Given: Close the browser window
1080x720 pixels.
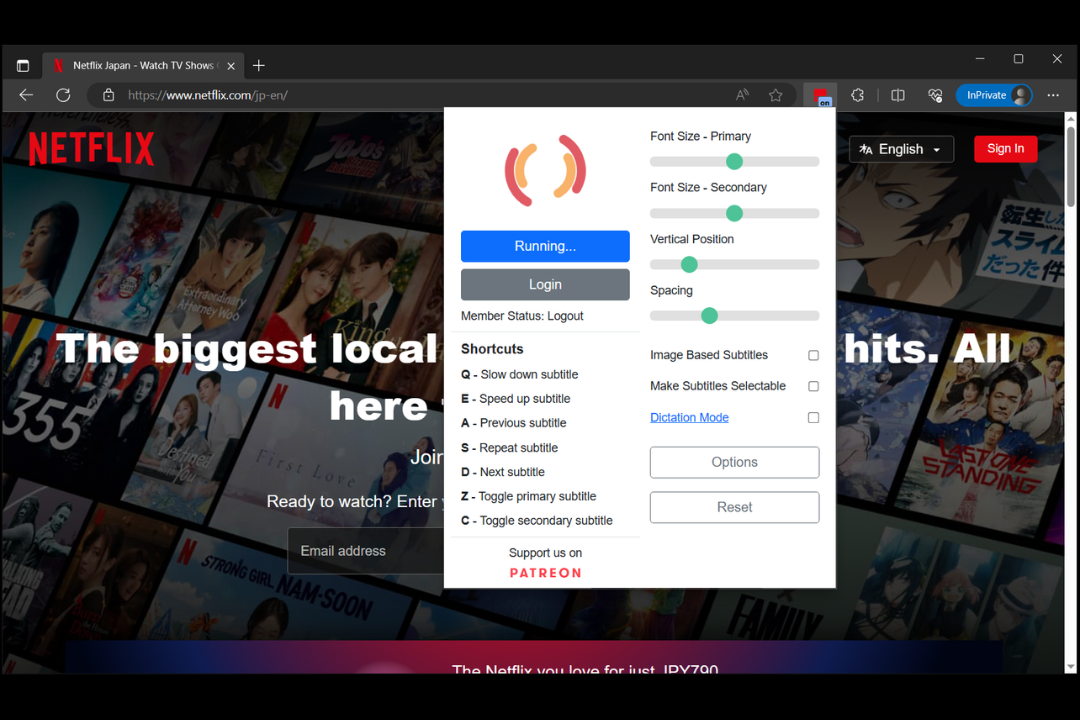Looking at the screenshot, I should pos(1057,59).
